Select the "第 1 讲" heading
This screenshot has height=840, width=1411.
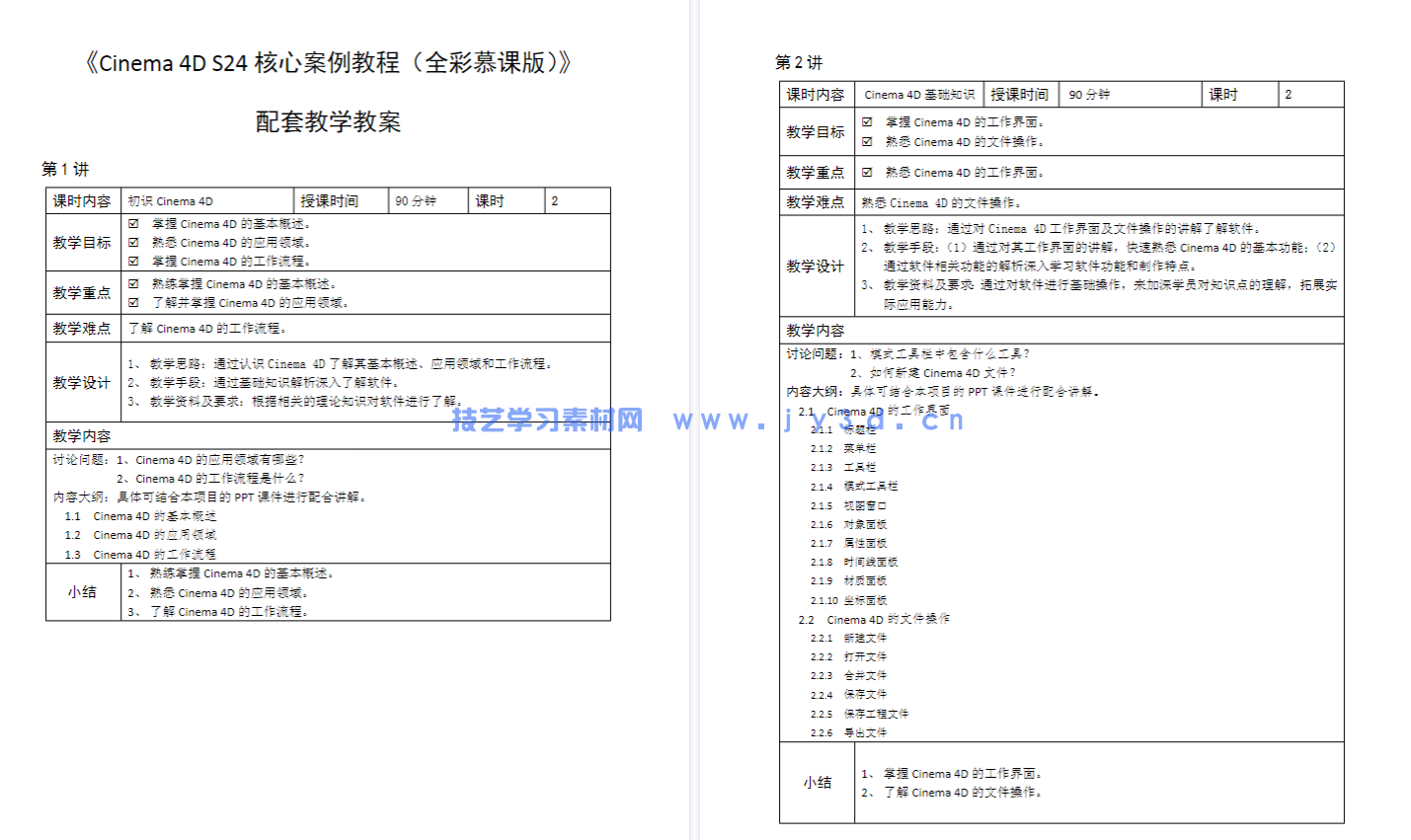point(63,168)
